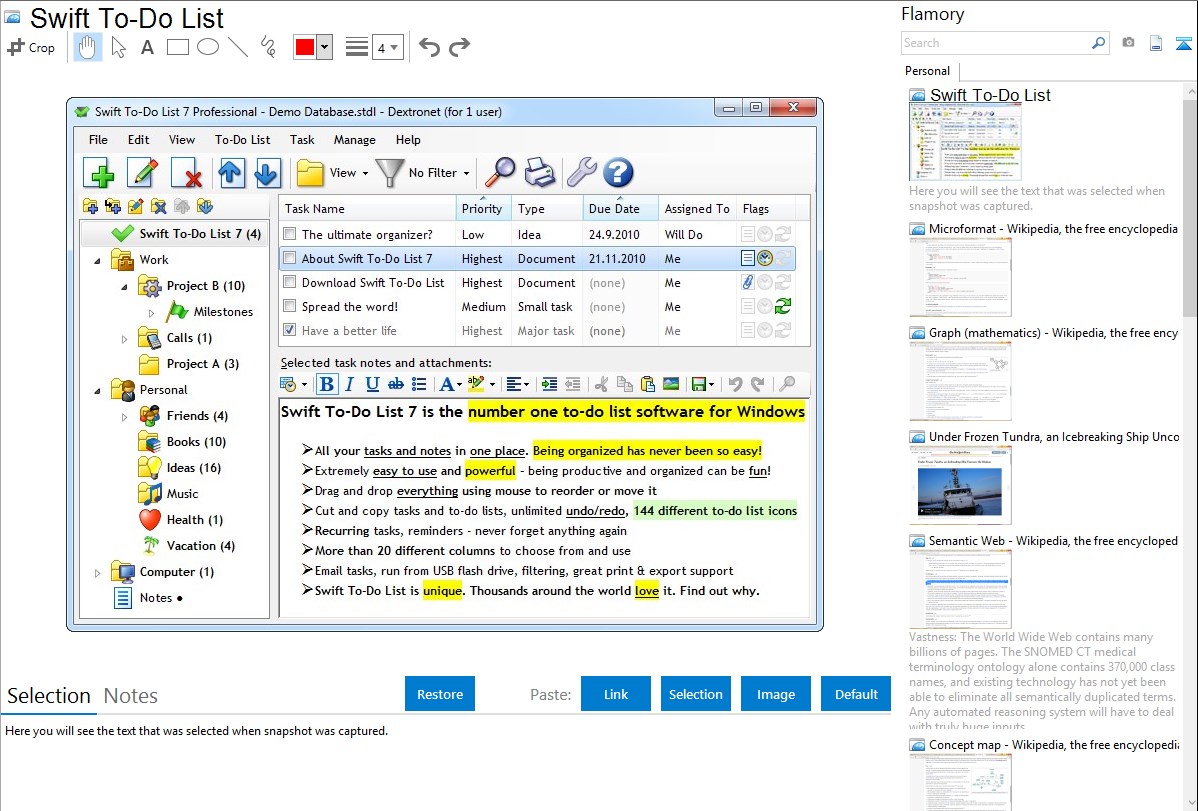Screen dimensions: 1198x811
Task: Click the search magnifier in Flamory
Action: [x=1098, y=43]
